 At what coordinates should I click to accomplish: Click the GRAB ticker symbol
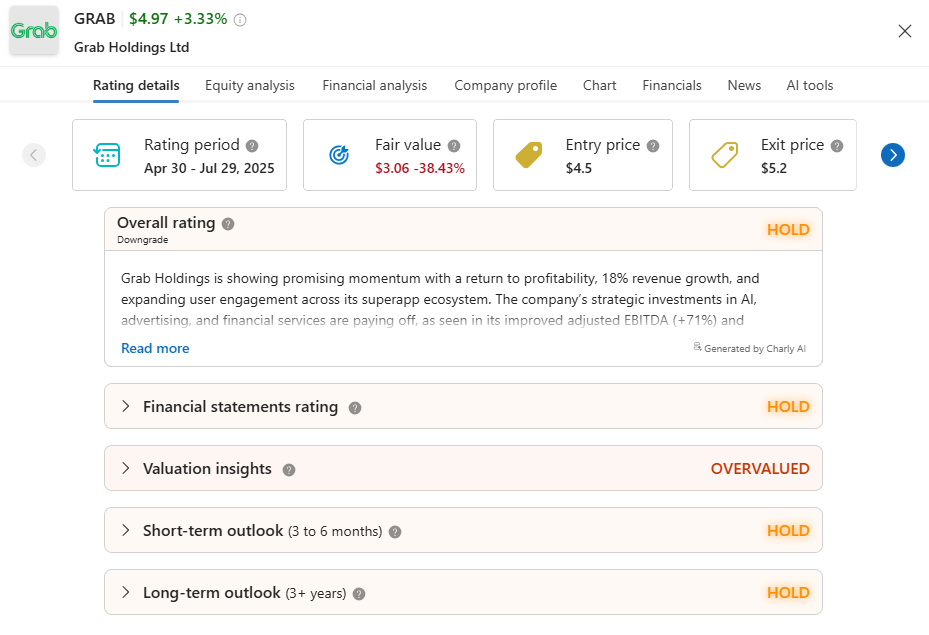tap(95, 19)
